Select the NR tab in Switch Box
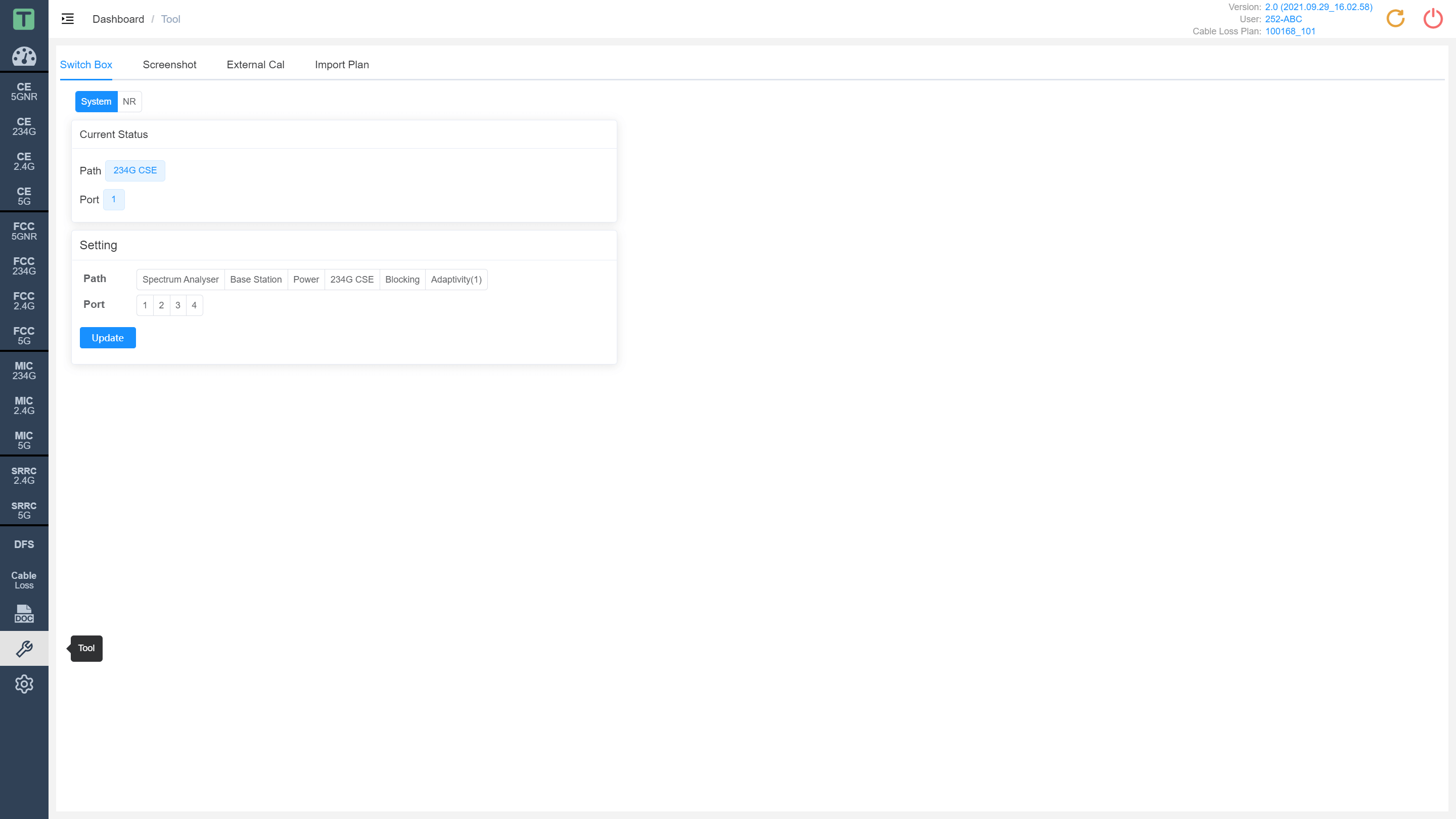The width and height of the screenshot is (1456, 819). (129, 101)
